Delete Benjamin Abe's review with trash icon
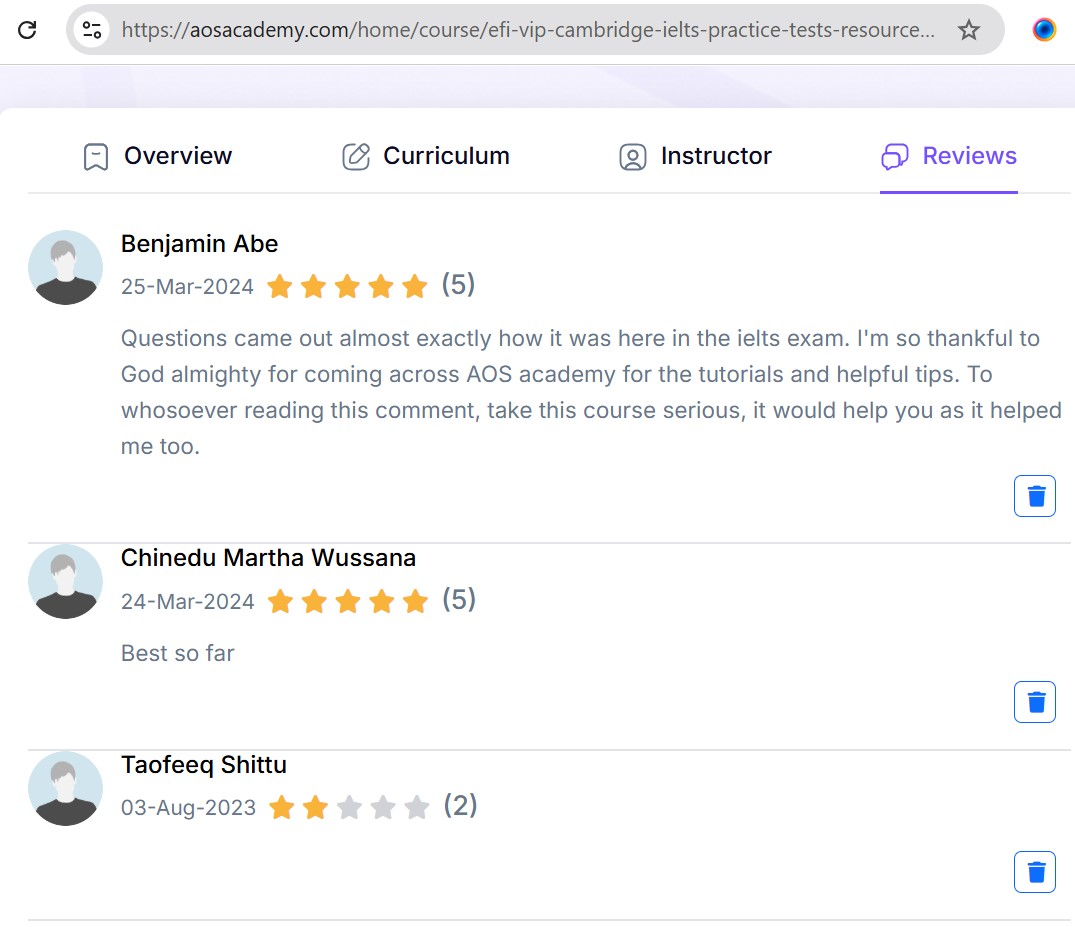Image resolution: width=1075 pixels, height=927 pixels. (x=1035, y=496)
